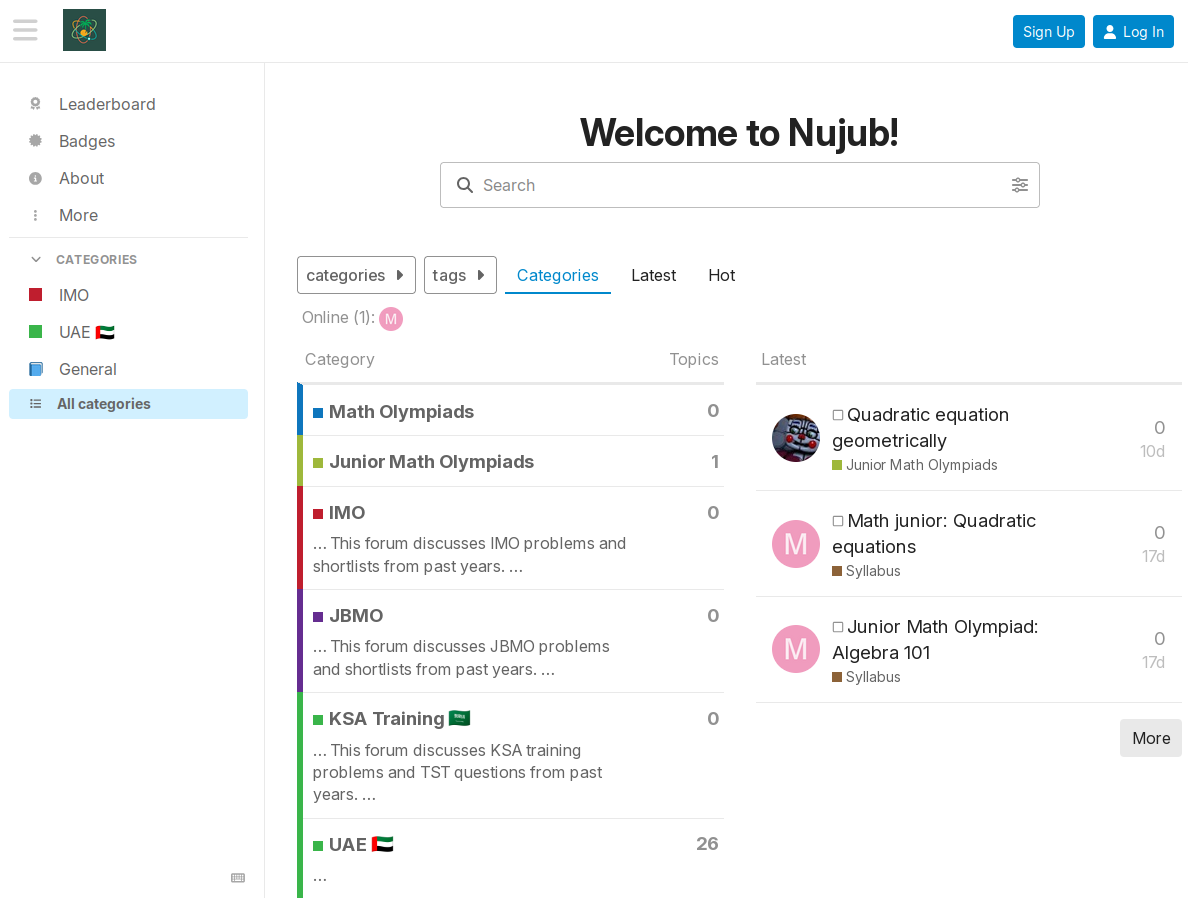Click the Sign Up button
This screenshot has width=1188, height=898.
[x=1048, y=32]
